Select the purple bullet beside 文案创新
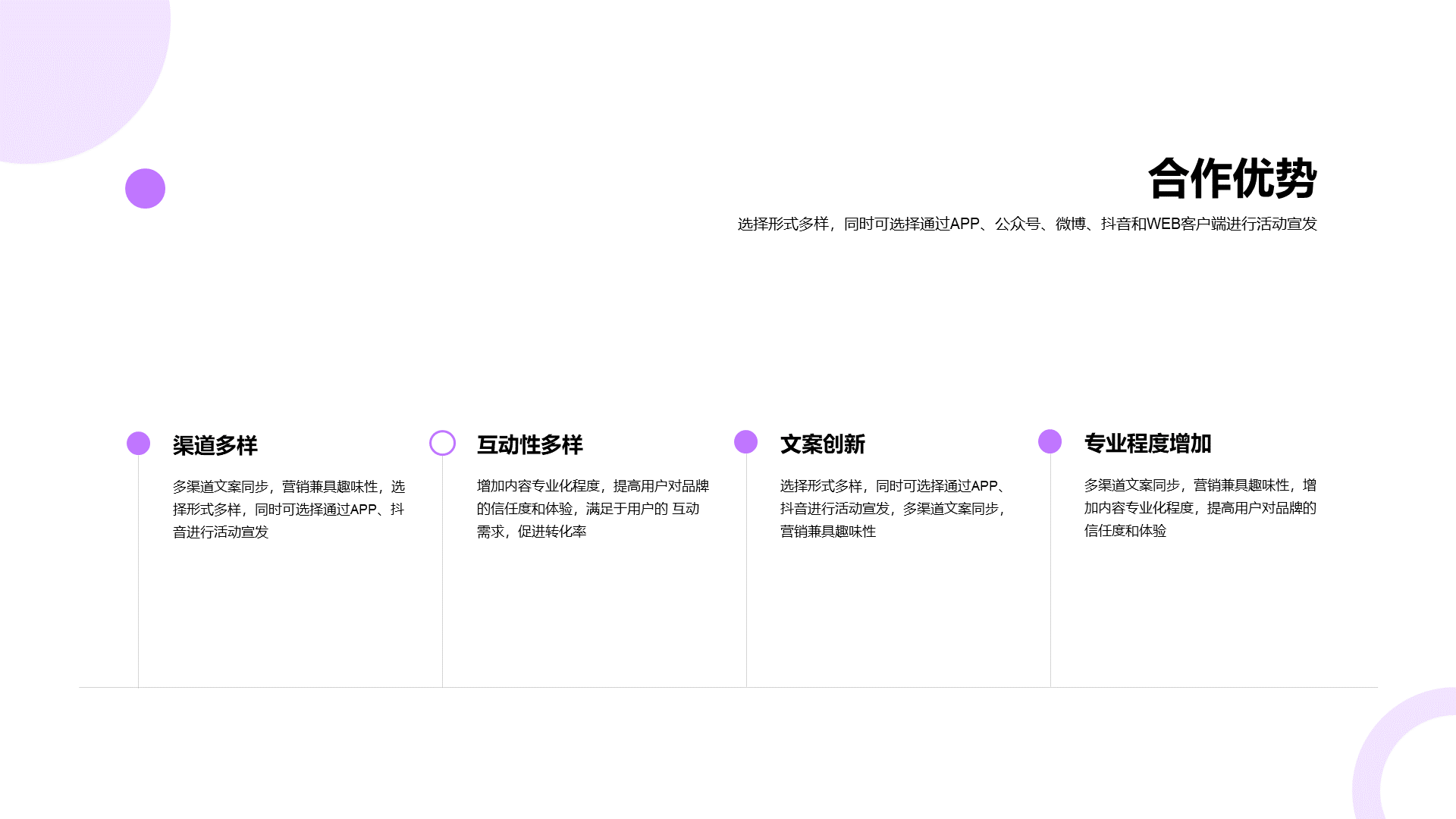This screenshot has width=1456, height=819. pos(746,442)
